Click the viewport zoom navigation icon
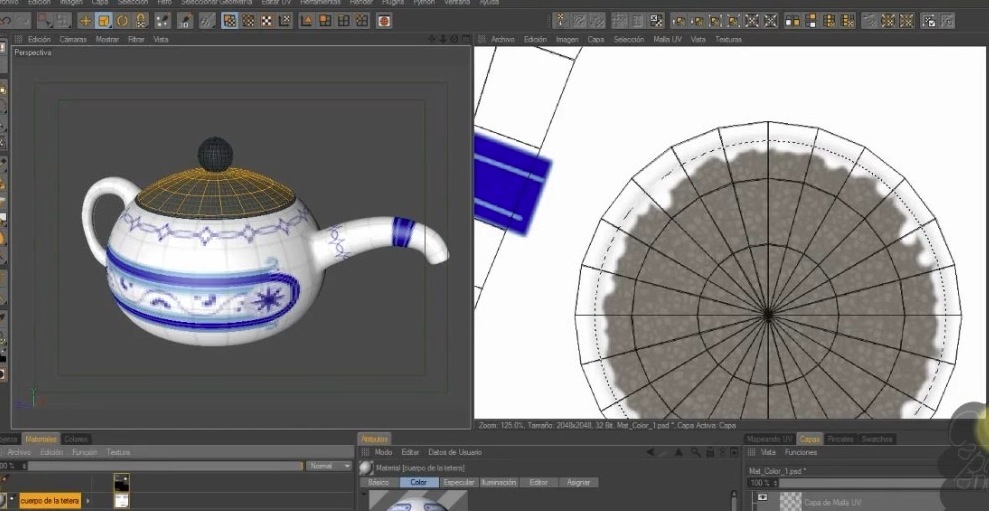Viewport: 989px width, 511px height. [x=443, y=39]
